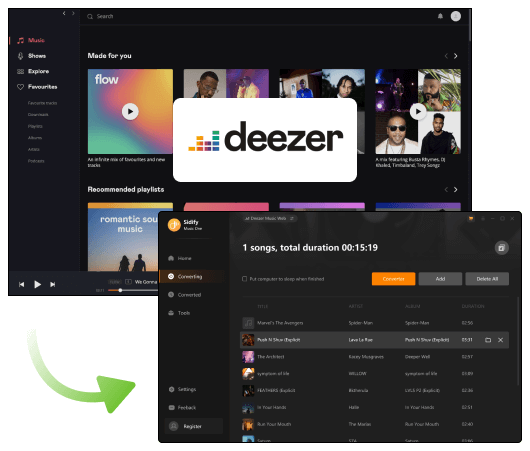Image resolution: width=530 pixels, height=451 pixels.
Task: Select The Architect track row
Action: click(375, 357)
